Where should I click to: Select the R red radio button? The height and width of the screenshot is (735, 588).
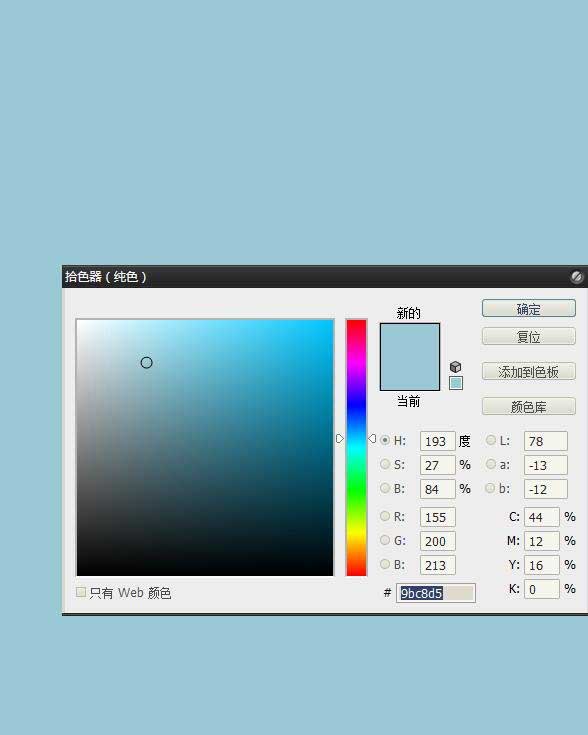(385, 516)
